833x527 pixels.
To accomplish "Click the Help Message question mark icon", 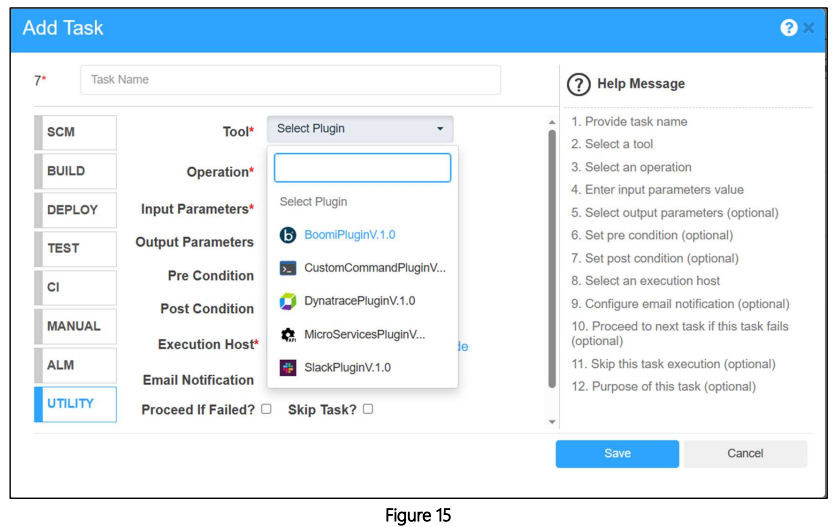I will (579, 84).
